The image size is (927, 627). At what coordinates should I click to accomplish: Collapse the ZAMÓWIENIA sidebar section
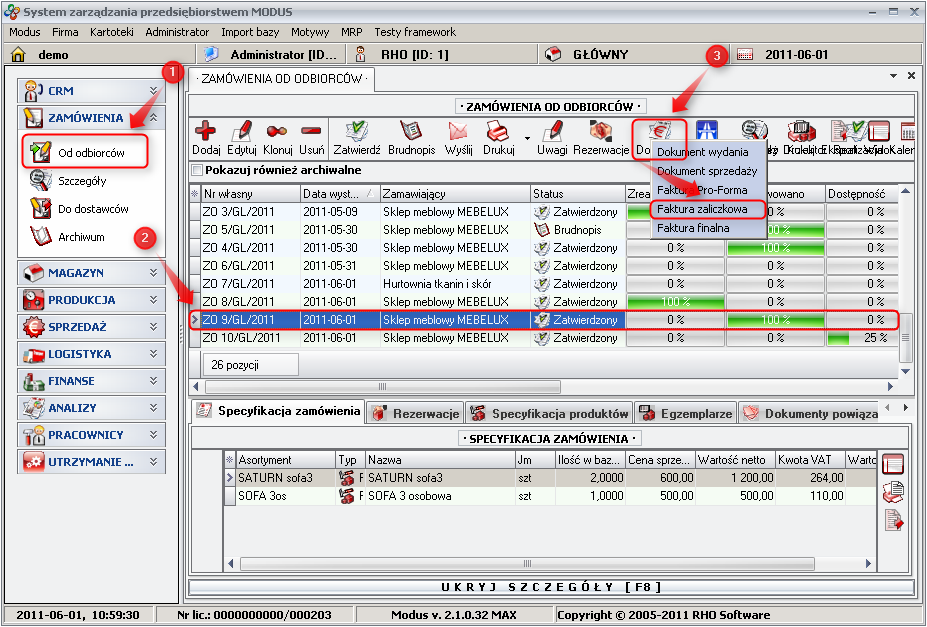(x=153, y=118)
